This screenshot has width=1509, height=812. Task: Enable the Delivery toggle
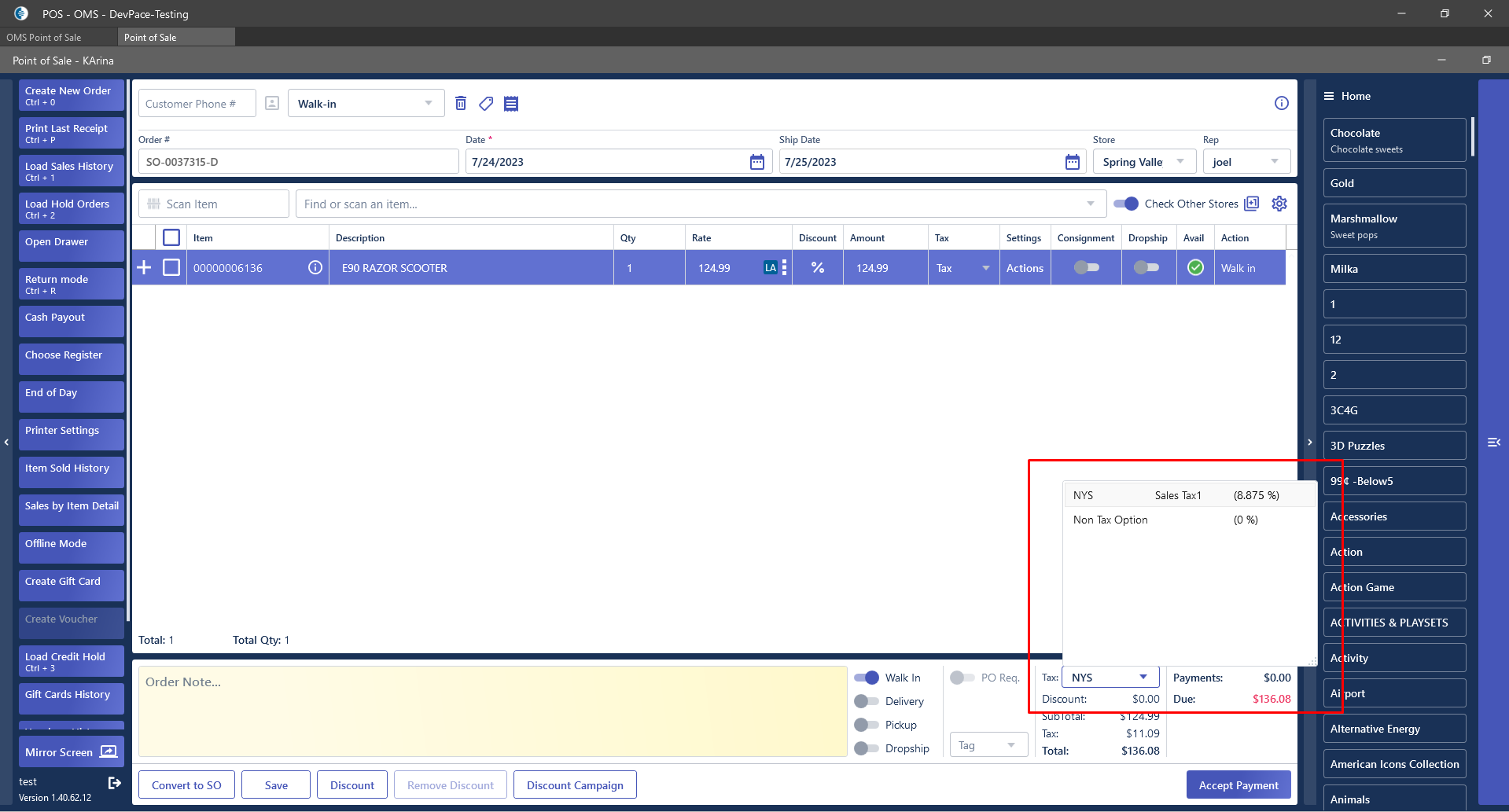point(867,701)
